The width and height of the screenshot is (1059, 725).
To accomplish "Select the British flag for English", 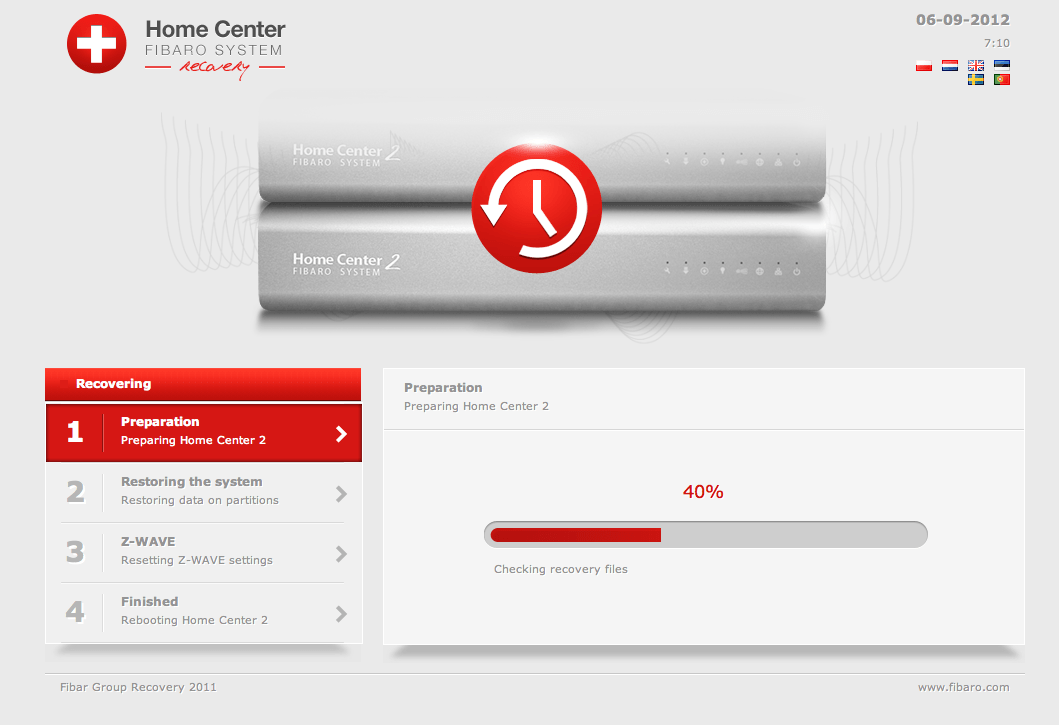I will (x=976, y=66).
